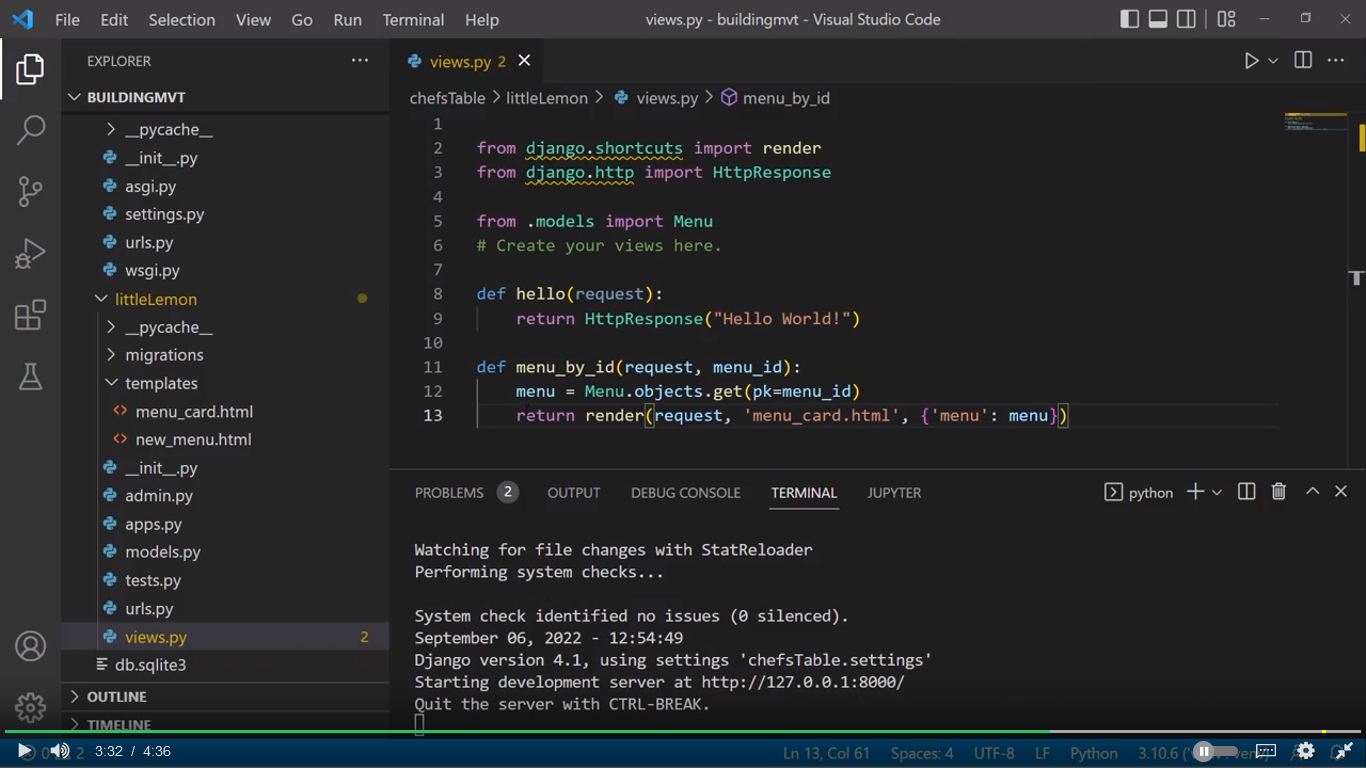Toggle the secondary side bar layout button
Viewport: 1366px width, 768px height.
pyautogui.click(x=1186, y=20)
